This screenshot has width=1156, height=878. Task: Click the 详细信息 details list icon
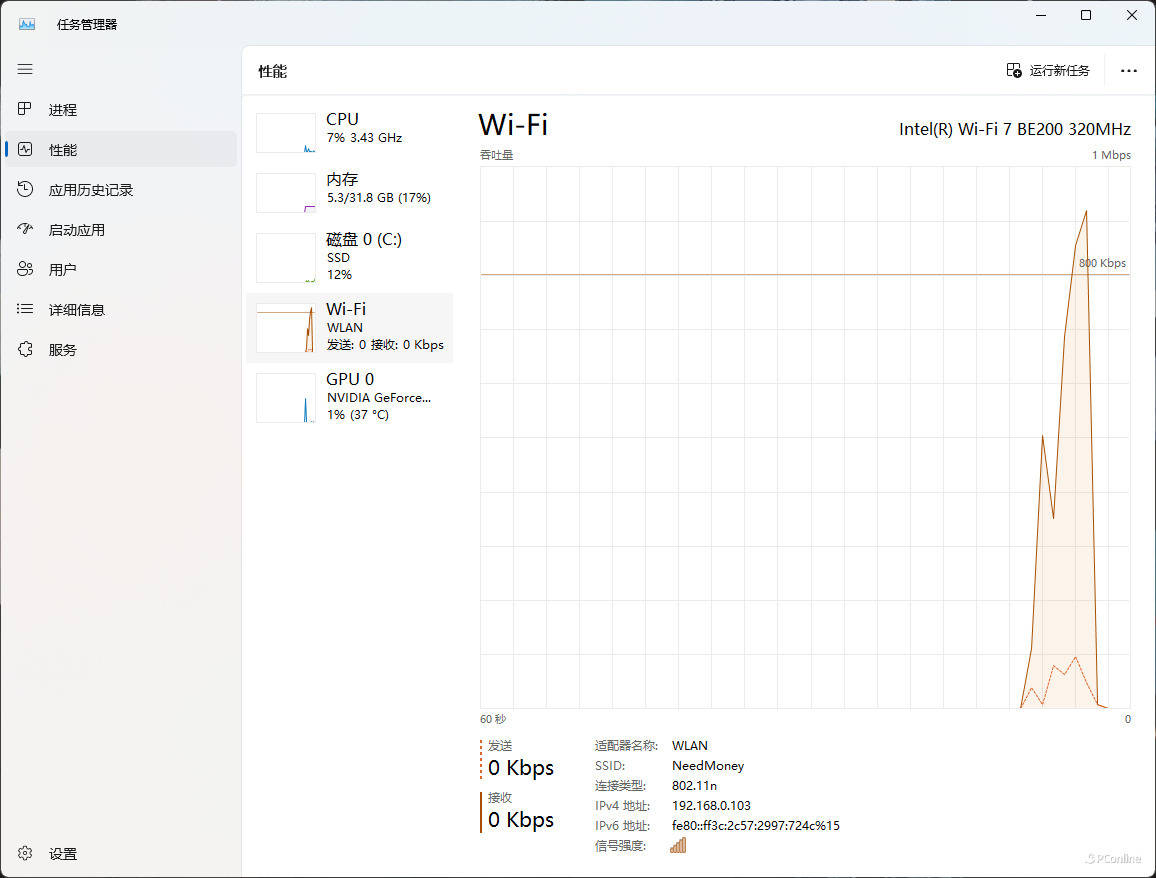(26, 309)
